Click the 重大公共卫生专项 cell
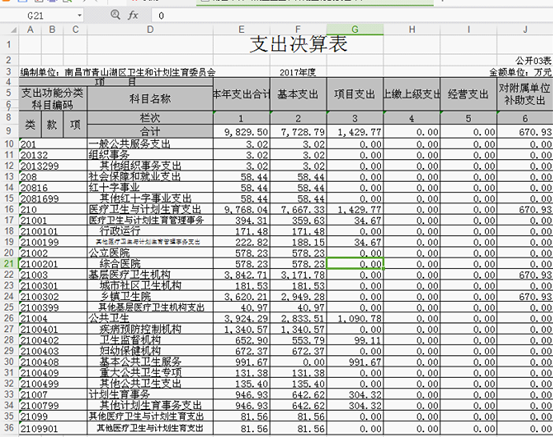553x437 pixels. pyautogui.click(x=150, y=373)
